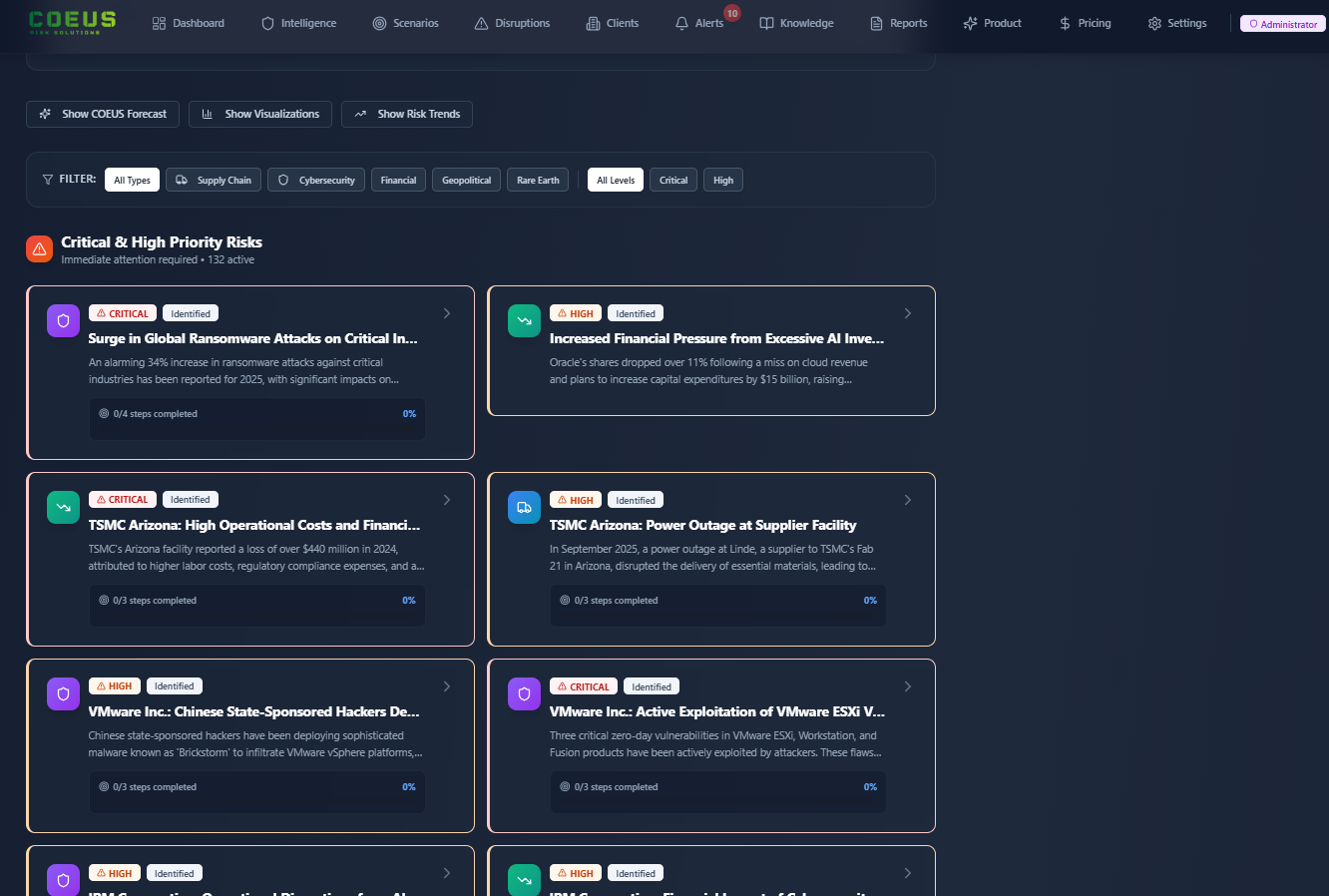Image resolution: width=1329 pixels, height=896 pixels.
Task: Click the HIGH badge on Chinese State-Sponsored Hackers card
Action: pos(115,685)
